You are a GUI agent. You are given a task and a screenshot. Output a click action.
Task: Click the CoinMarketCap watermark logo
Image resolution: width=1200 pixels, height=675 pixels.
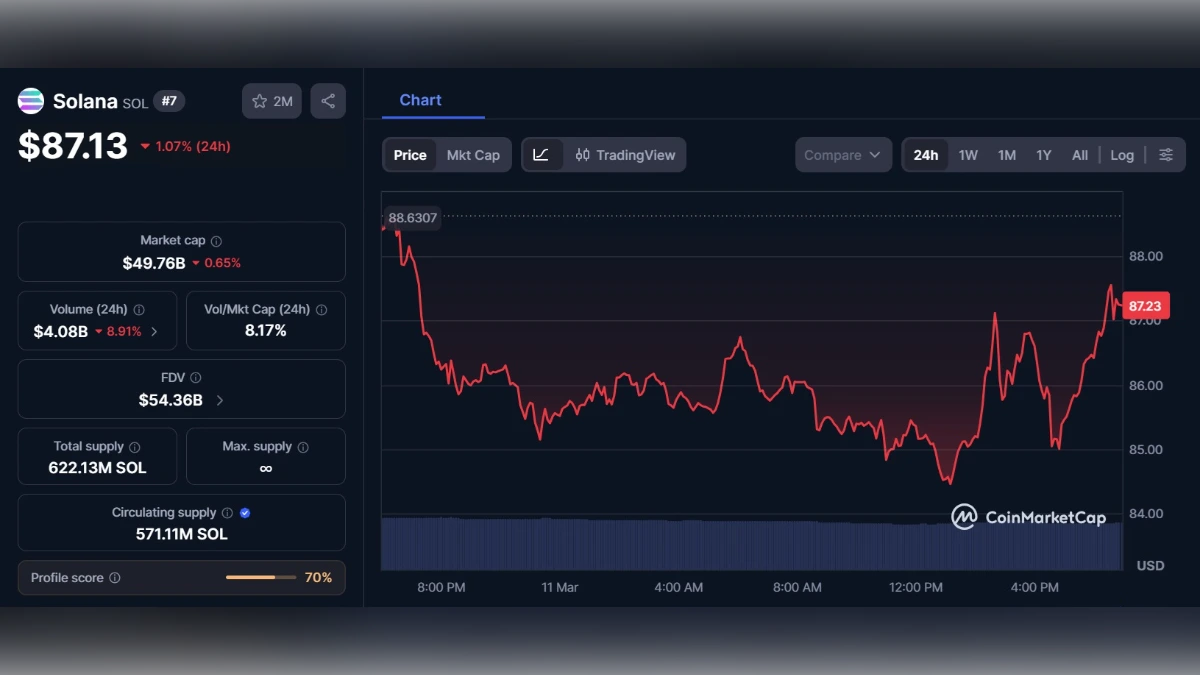963,517
